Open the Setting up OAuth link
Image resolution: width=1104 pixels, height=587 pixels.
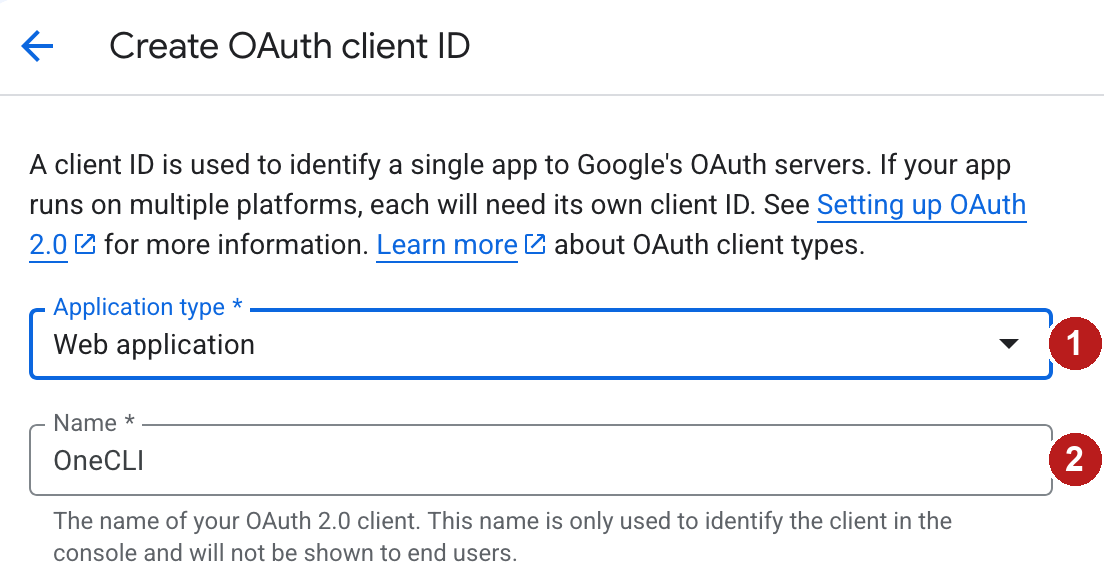[921, 205]
